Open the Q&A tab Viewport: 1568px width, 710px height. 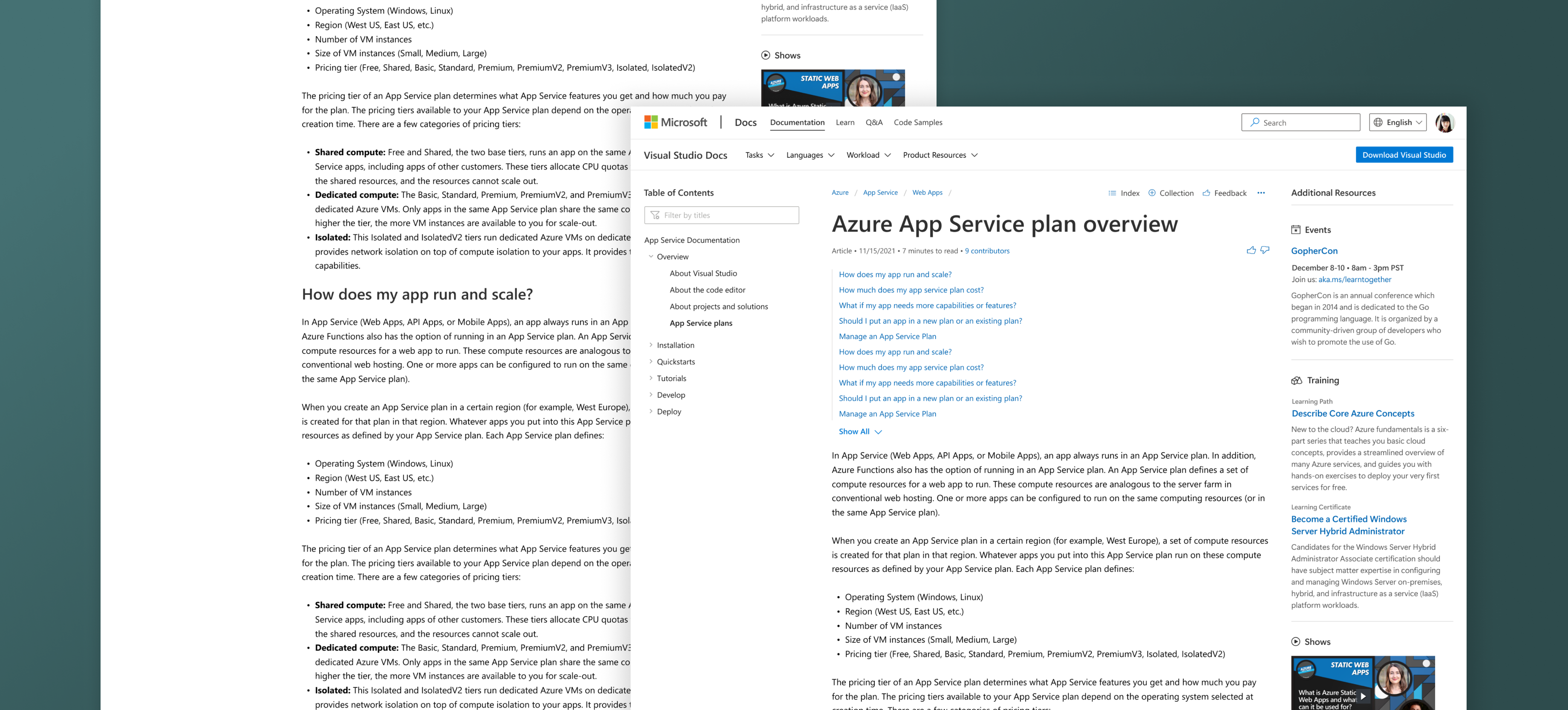[x=874, y=122]
